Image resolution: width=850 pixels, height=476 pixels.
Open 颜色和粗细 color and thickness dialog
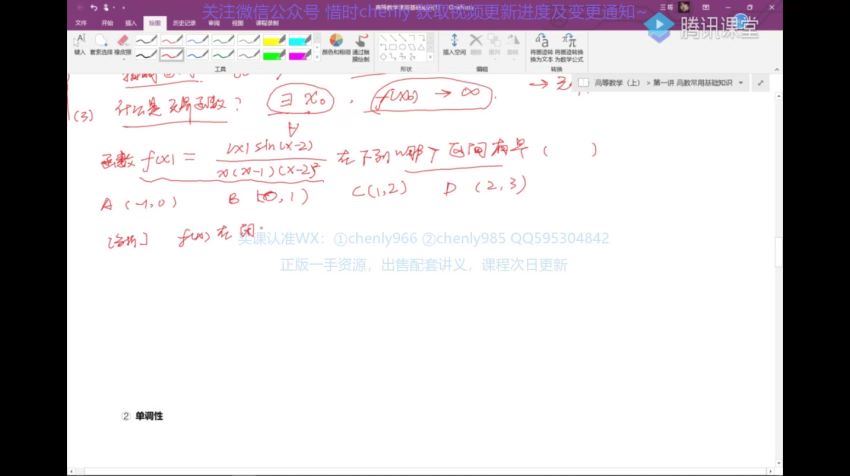[x=336, y=44]
